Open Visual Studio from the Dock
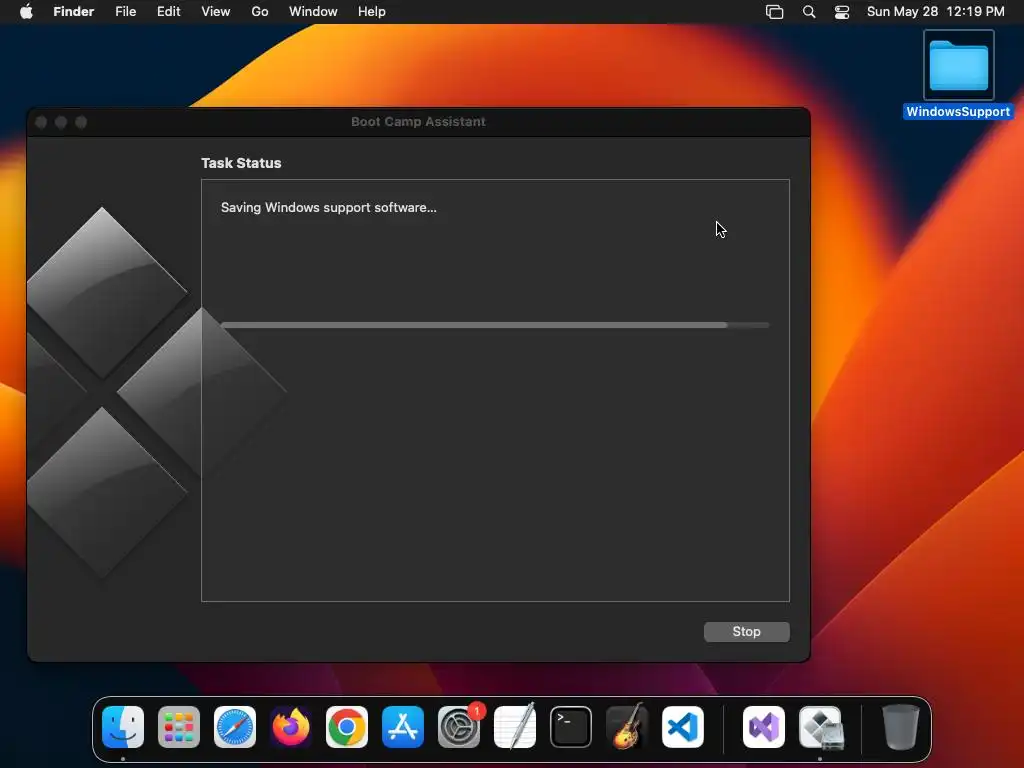1024x768 pixels. pyautogui.click(x=764, y=727)
